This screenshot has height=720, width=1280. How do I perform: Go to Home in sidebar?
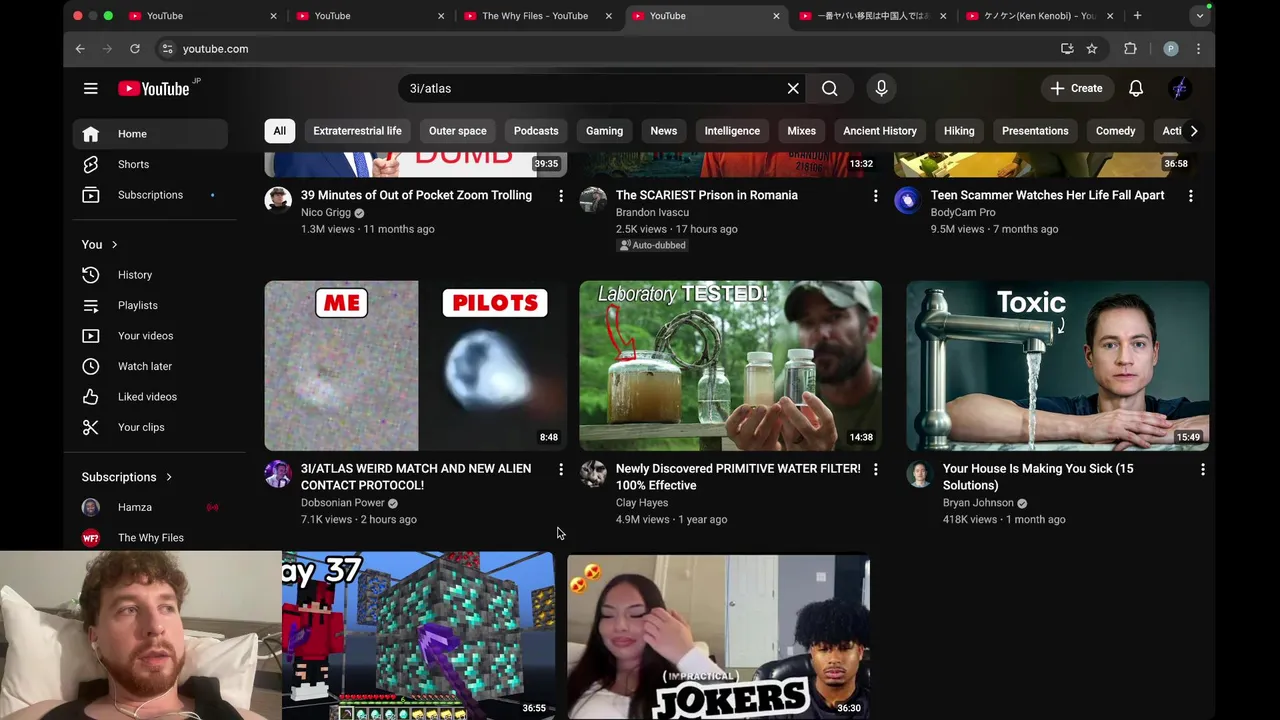[150, 134]
